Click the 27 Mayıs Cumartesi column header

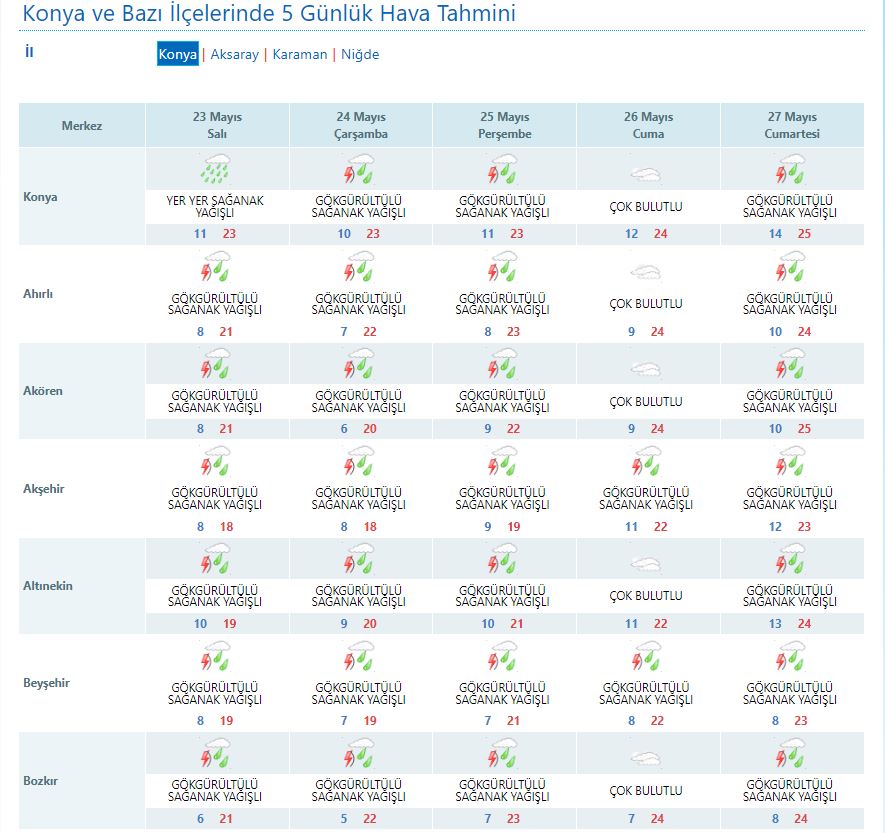tap(791, 125)
